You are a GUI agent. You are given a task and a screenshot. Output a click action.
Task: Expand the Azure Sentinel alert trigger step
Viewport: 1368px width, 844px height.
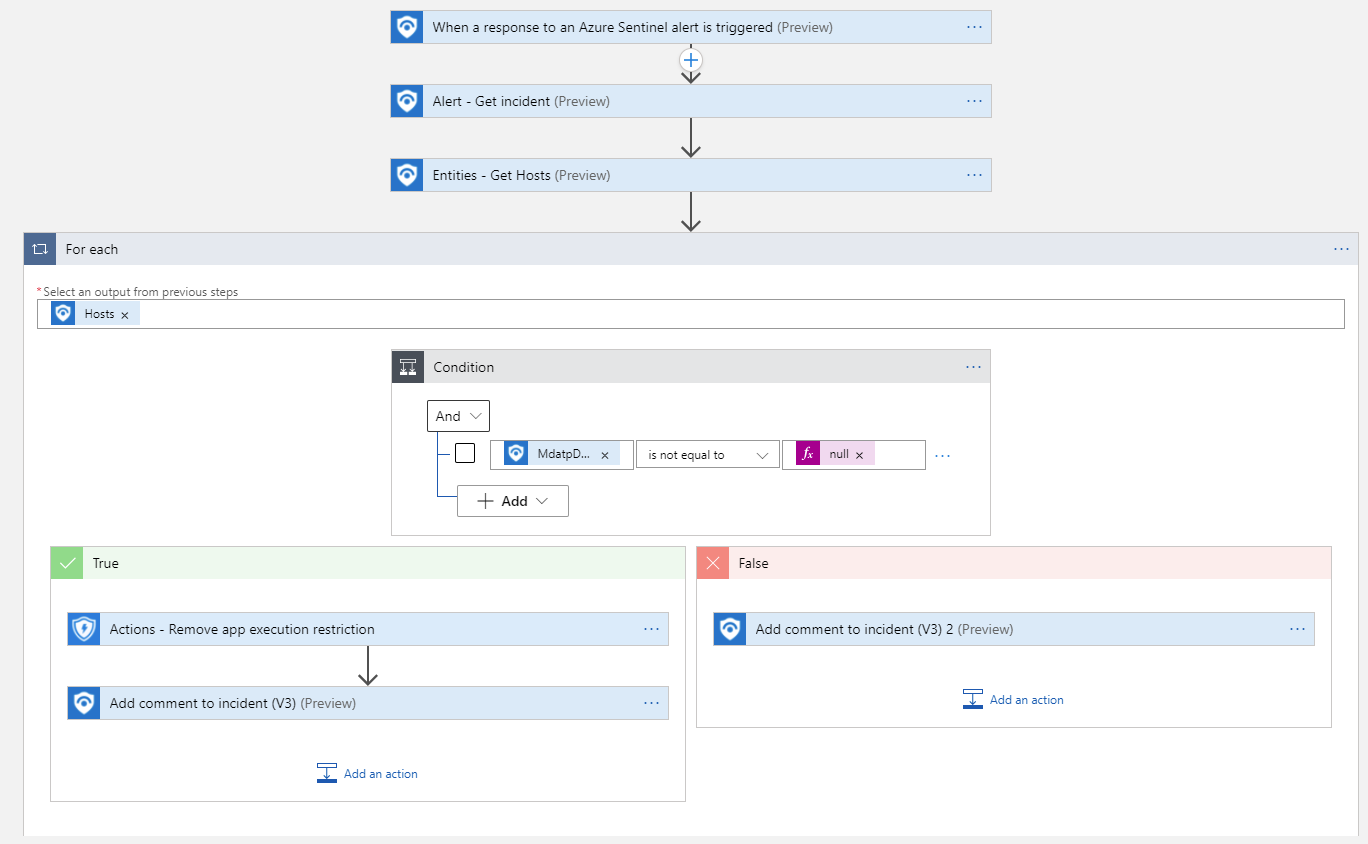pyautogui.click(x=691, y=27)
